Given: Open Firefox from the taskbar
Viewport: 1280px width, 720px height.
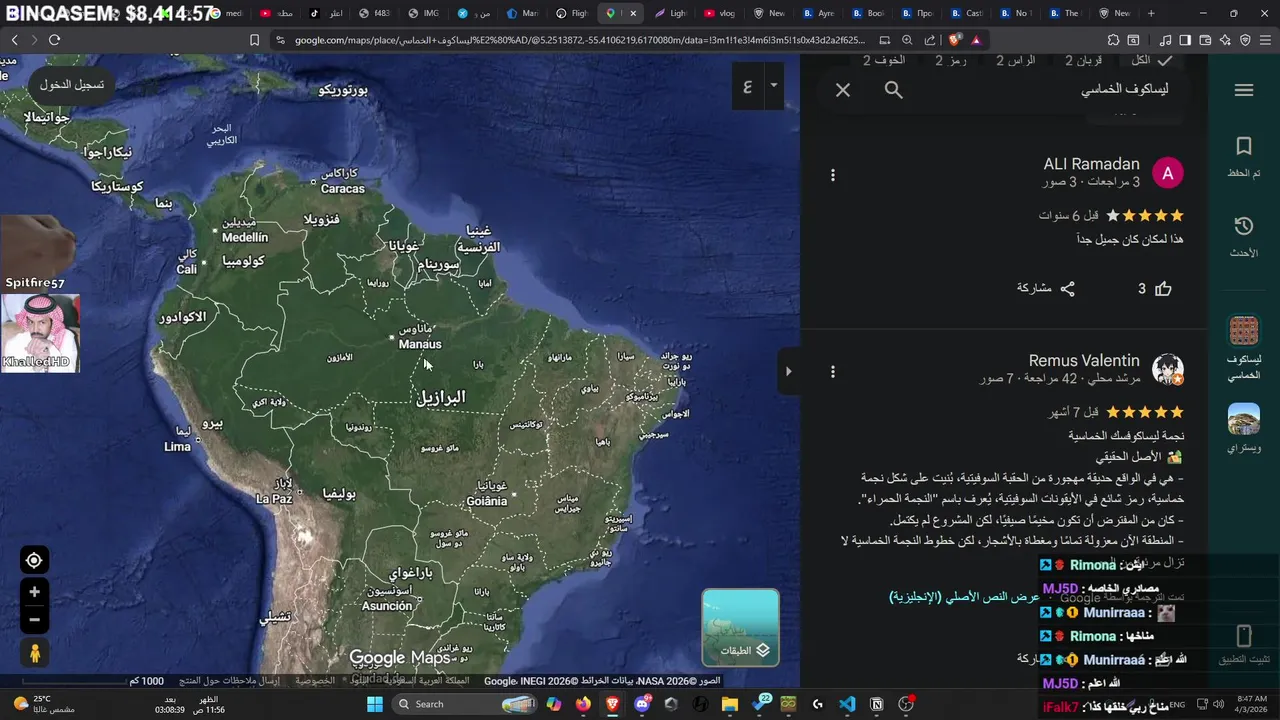Looking at the screenshot, I should pos(583,704).
